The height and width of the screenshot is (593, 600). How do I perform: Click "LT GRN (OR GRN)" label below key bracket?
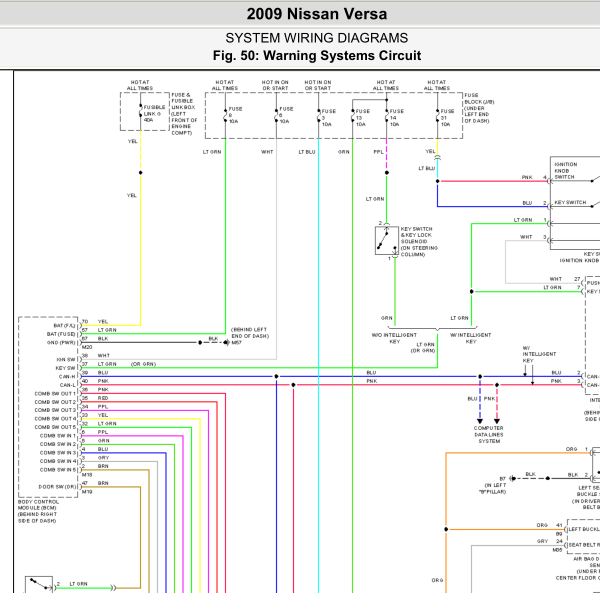pos(423,347)
